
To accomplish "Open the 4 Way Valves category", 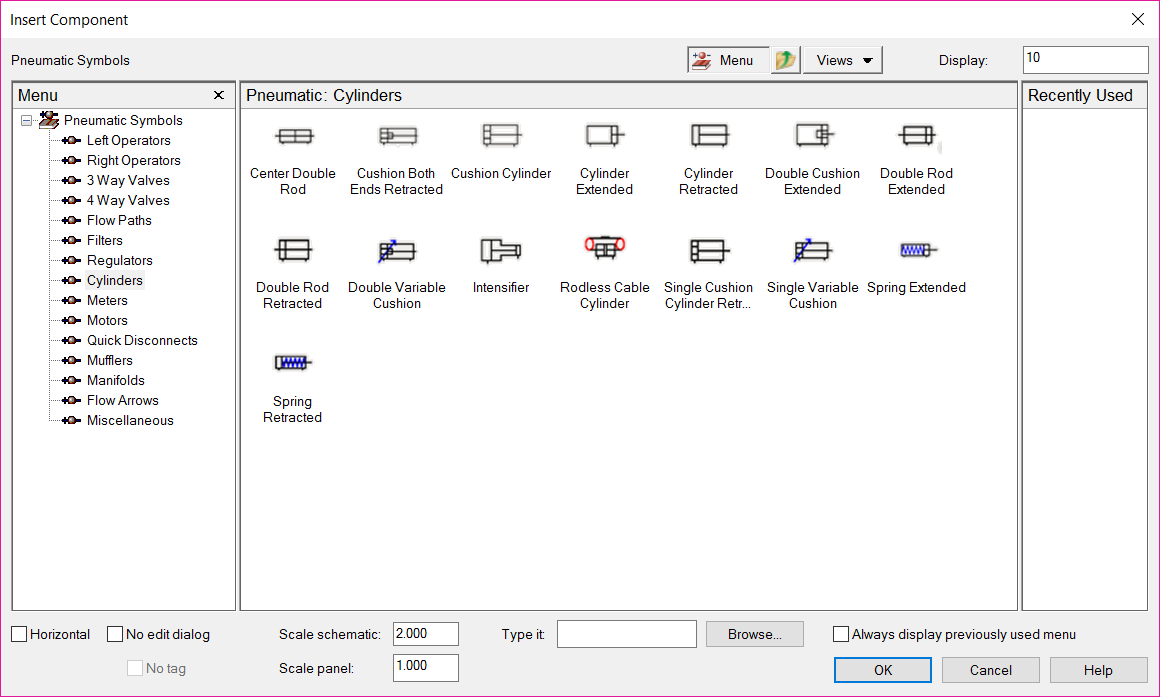I will (x=128, y=200).
